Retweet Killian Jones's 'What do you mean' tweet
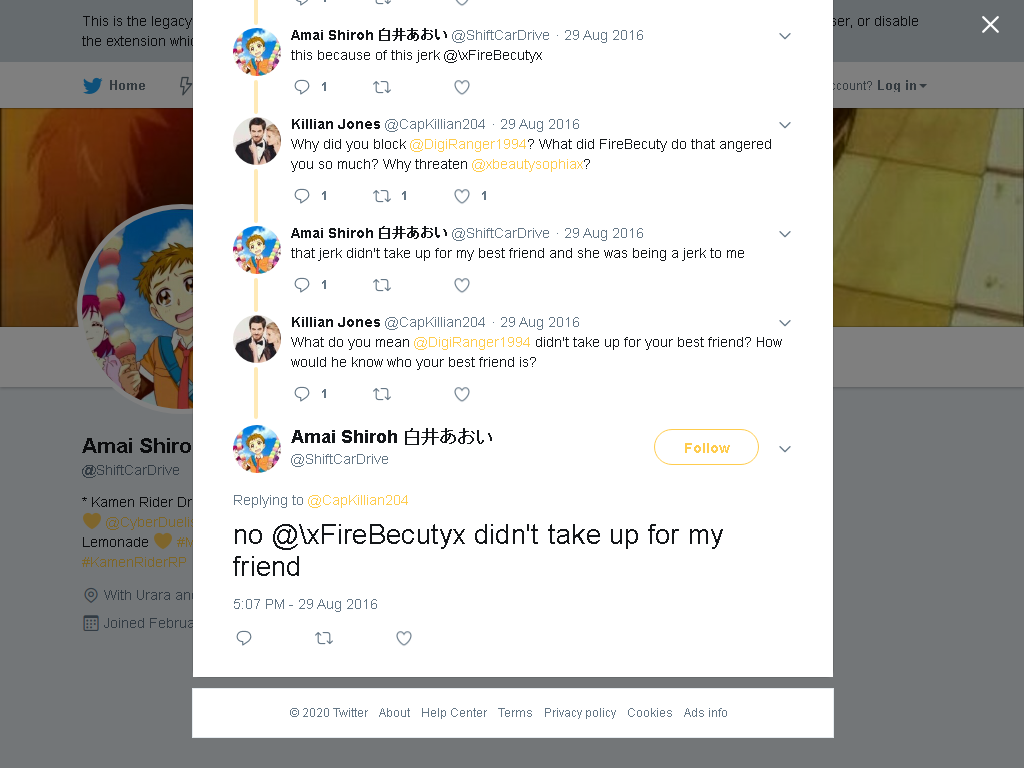This screenshot has width=1024, height=768. (x=382, y=394)
